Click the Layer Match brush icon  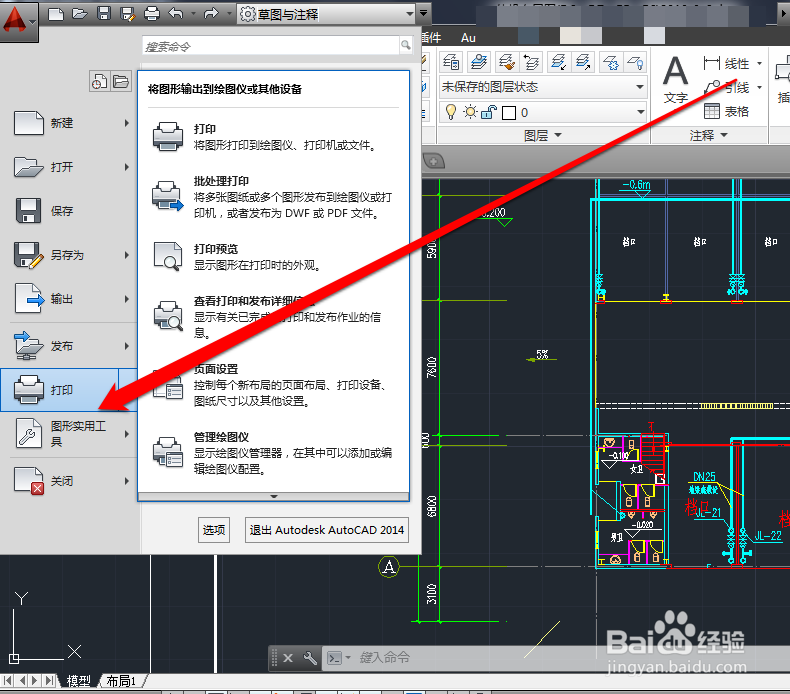tap(507, 62)
